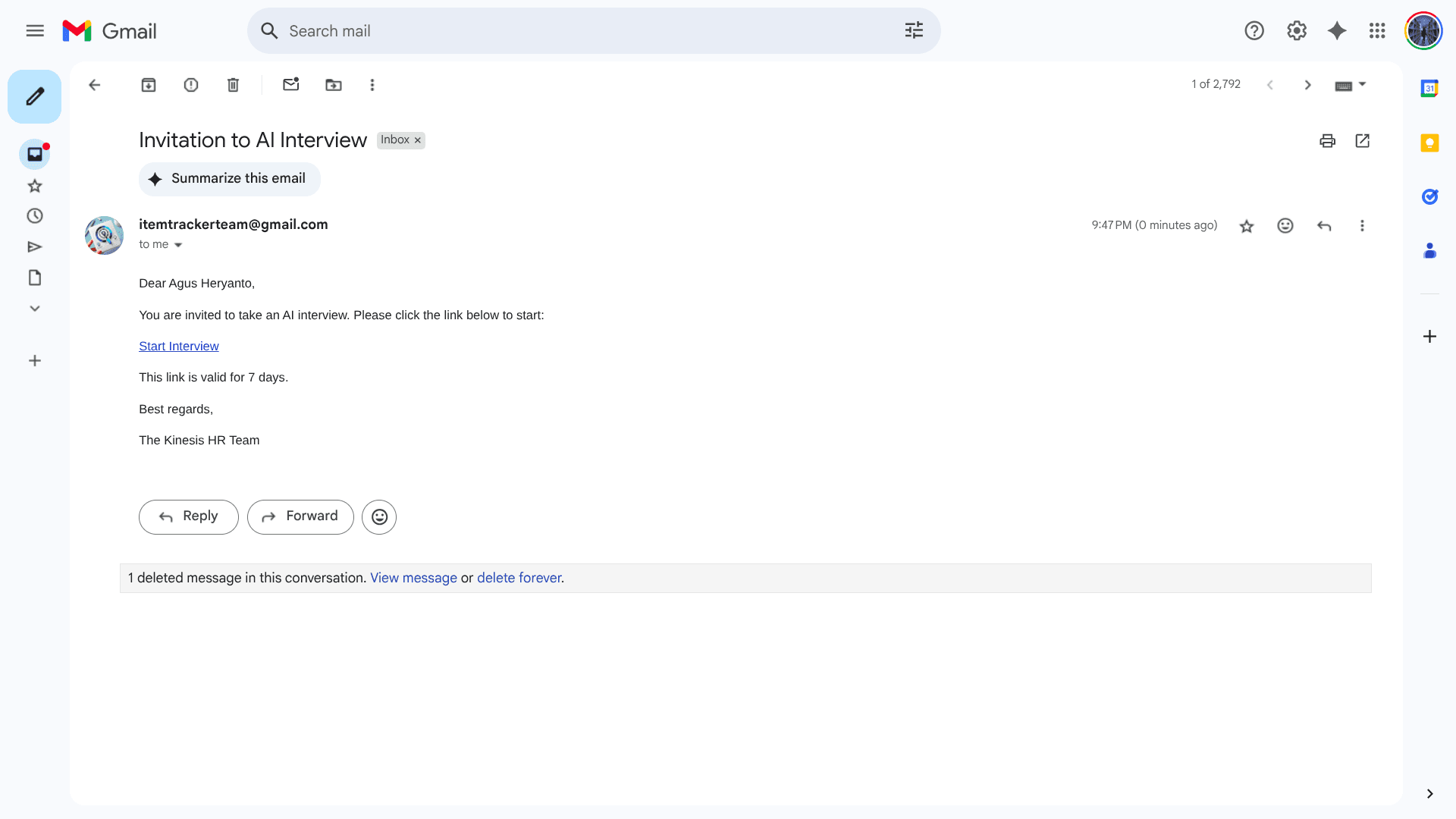Expand More labels in left sidebar
Viewport: 1456px width, 819px height.
click(x=35, y=309)
